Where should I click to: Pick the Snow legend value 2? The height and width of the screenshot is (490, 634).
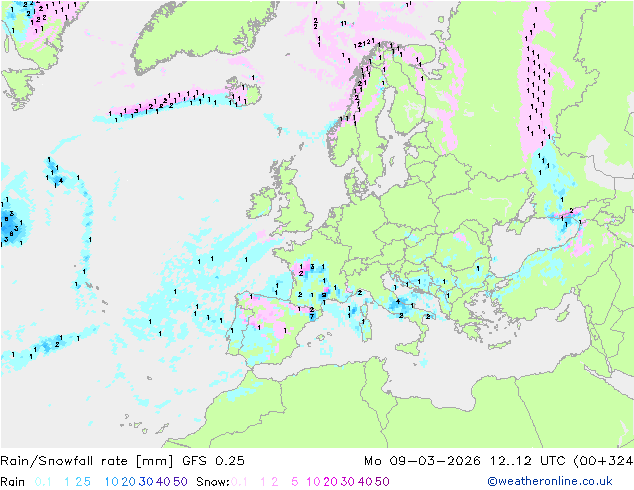tap(275, 482)
